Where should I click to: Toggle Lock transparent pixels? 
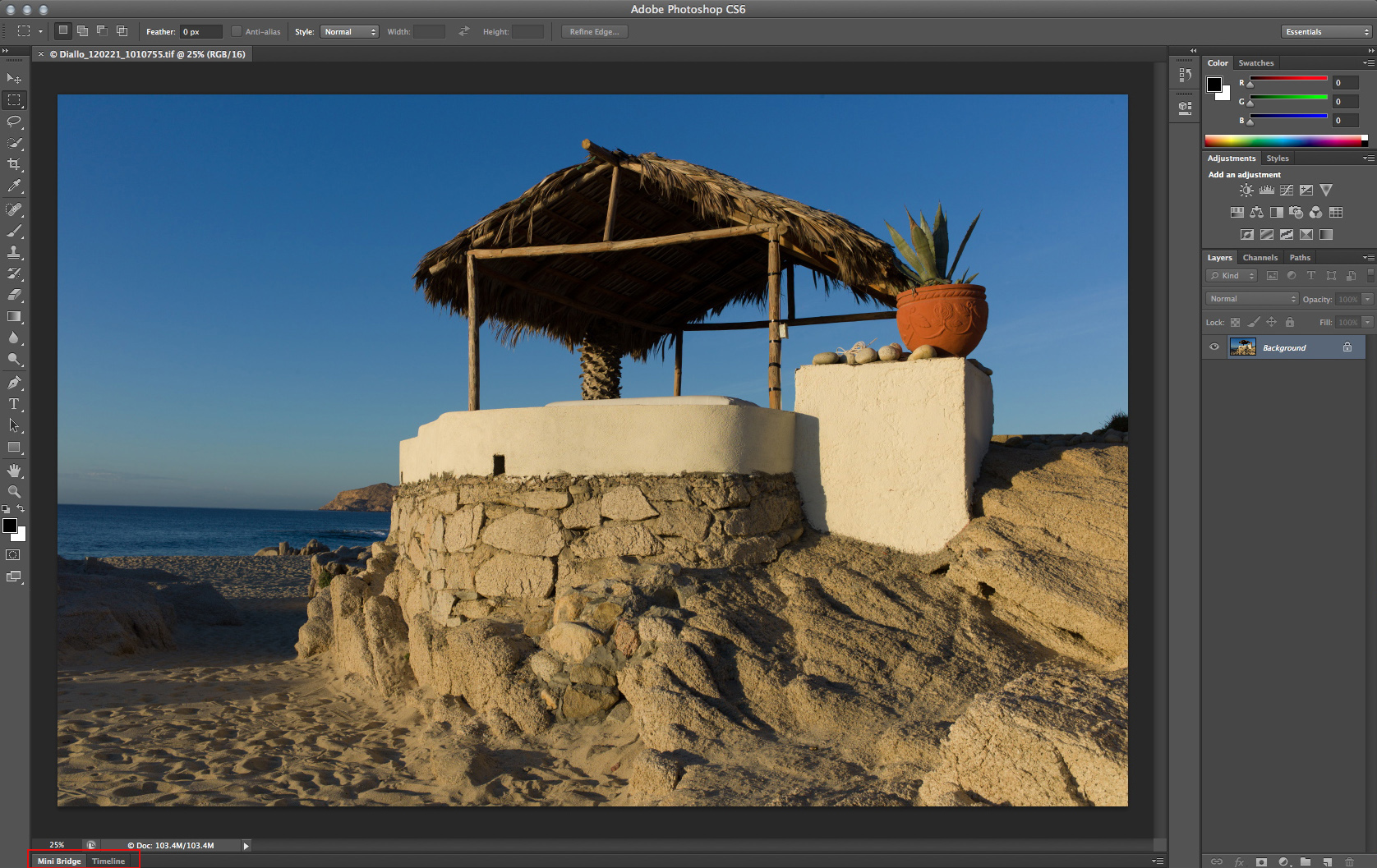pos(1235,323)
